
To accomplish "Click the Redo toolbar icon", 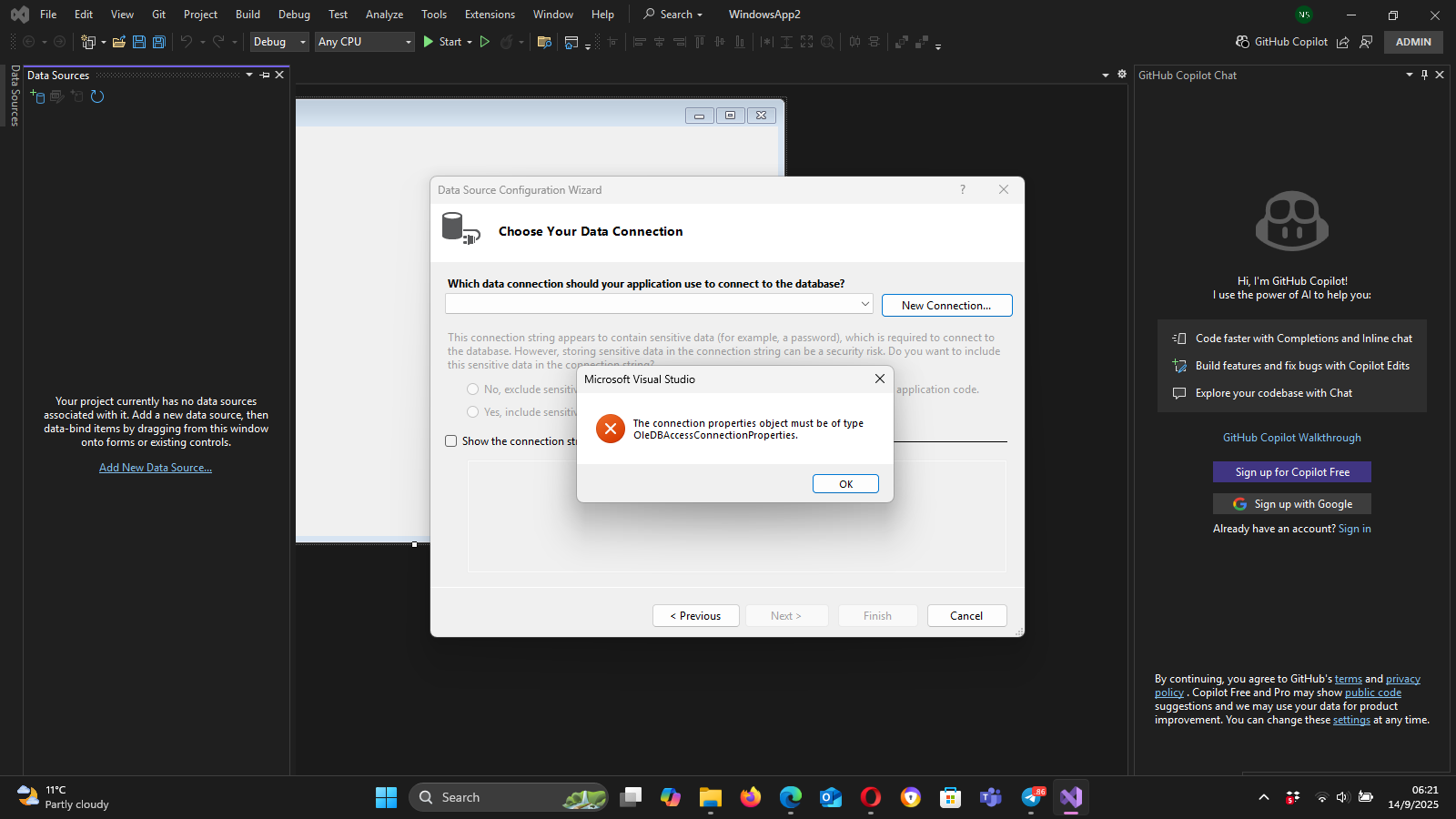I will click(x=218, y=42).
